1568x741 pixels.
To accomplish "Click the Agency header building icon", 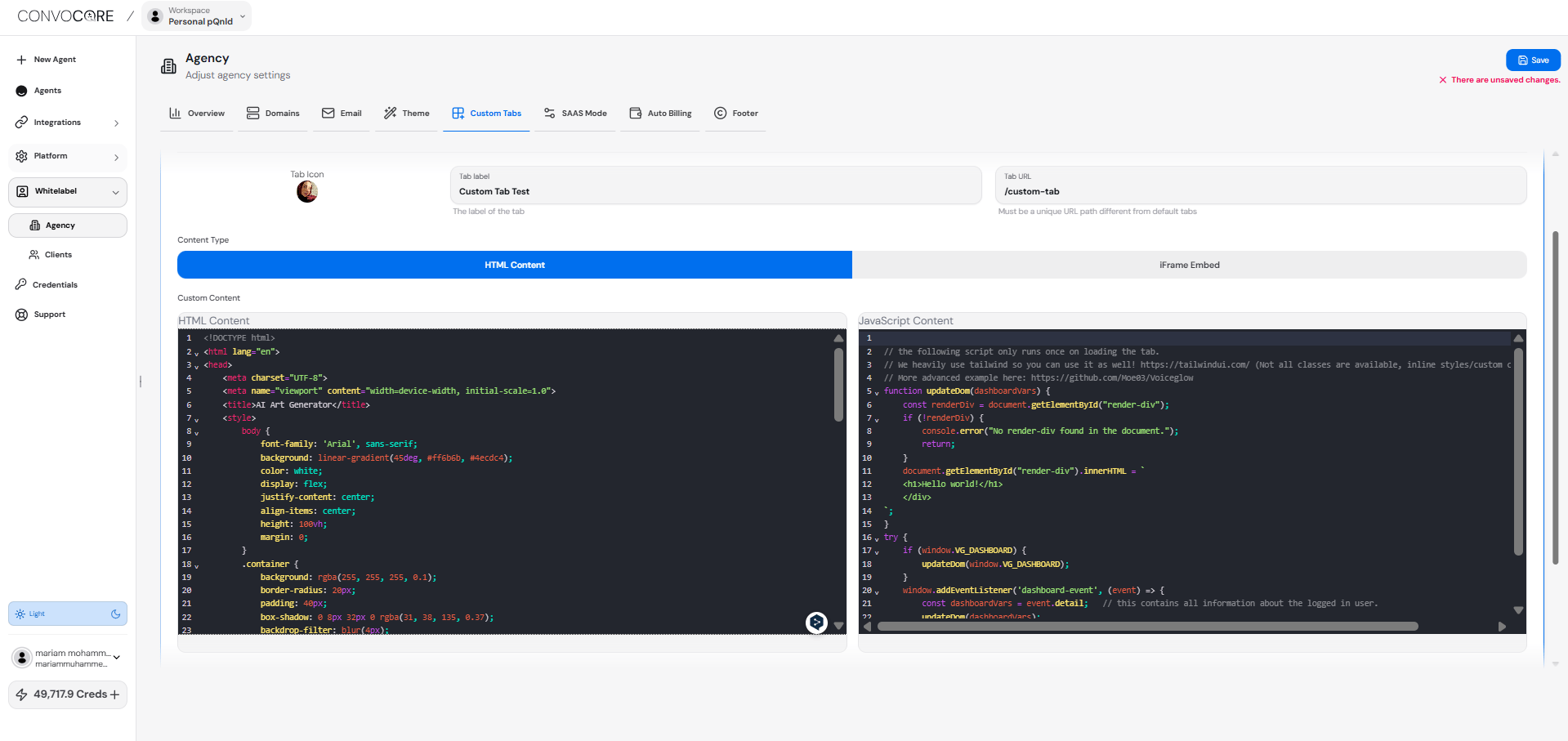I will pos(168,66).
